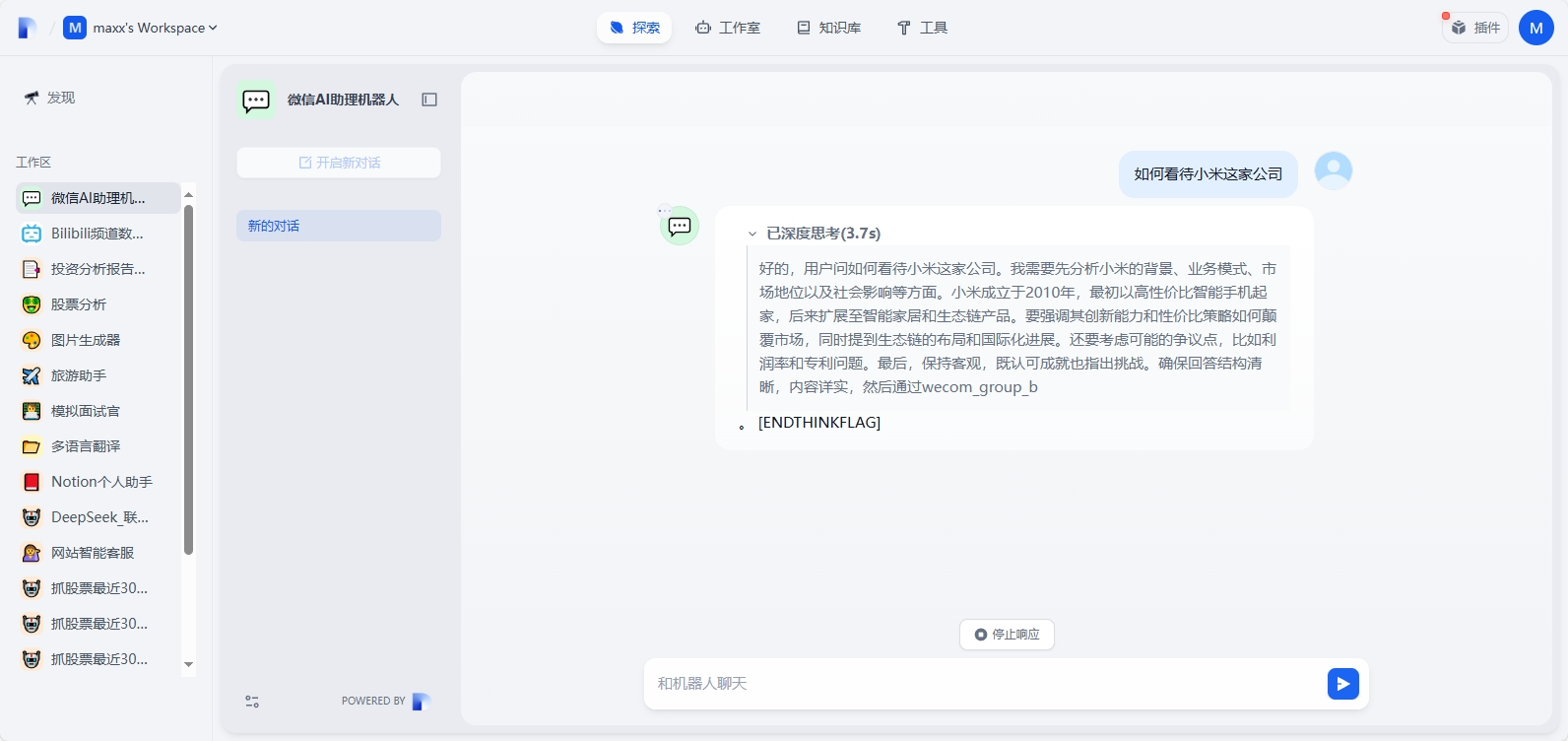Viewport: 1568px width, 741px height.
Task: Send the message with the blue arrow button
Action: (x=1343, y=684)
